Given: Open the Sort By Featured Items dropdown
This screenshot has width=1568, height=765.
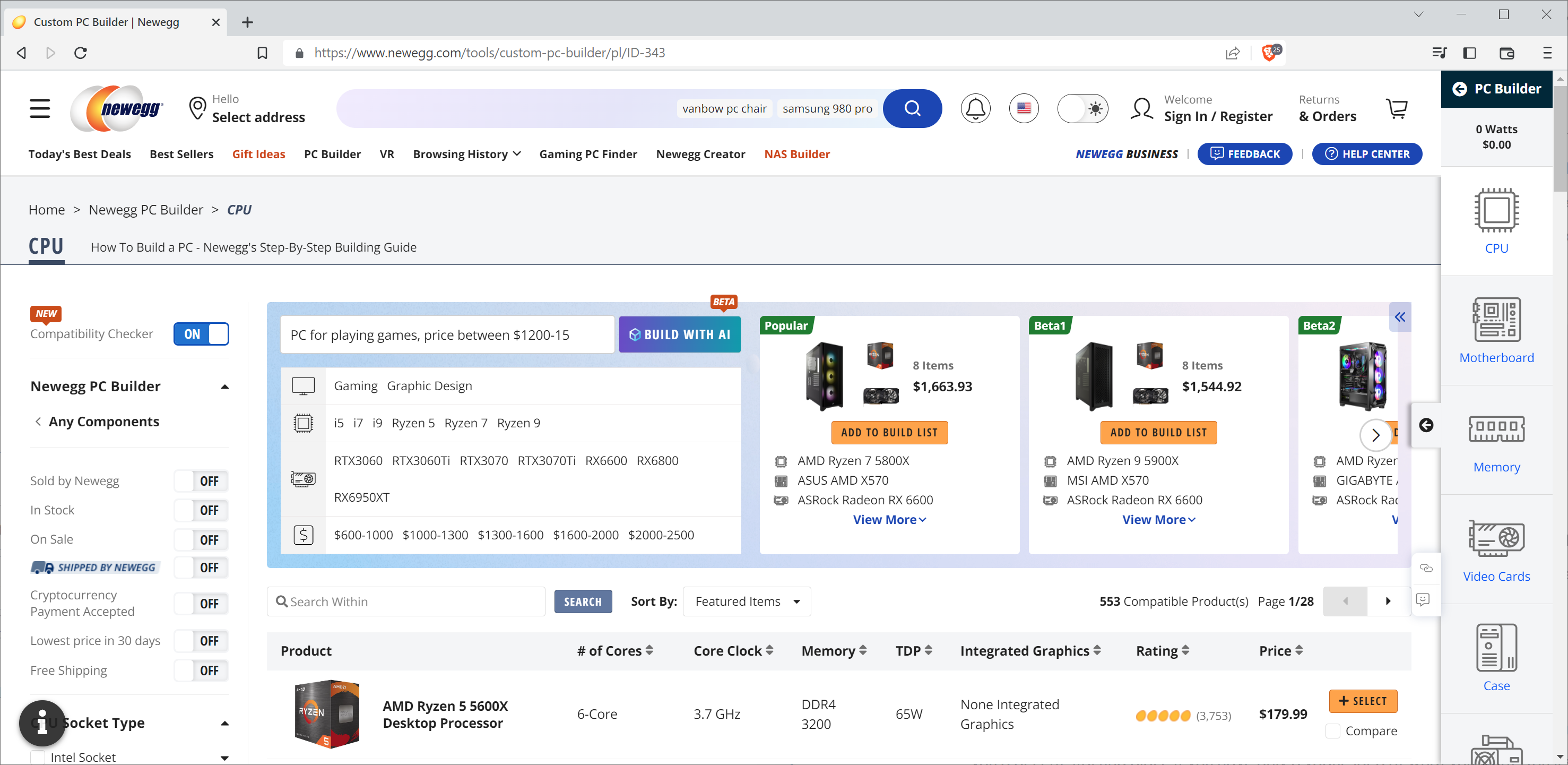Looking at the screenshot, I should click(746, 602).
